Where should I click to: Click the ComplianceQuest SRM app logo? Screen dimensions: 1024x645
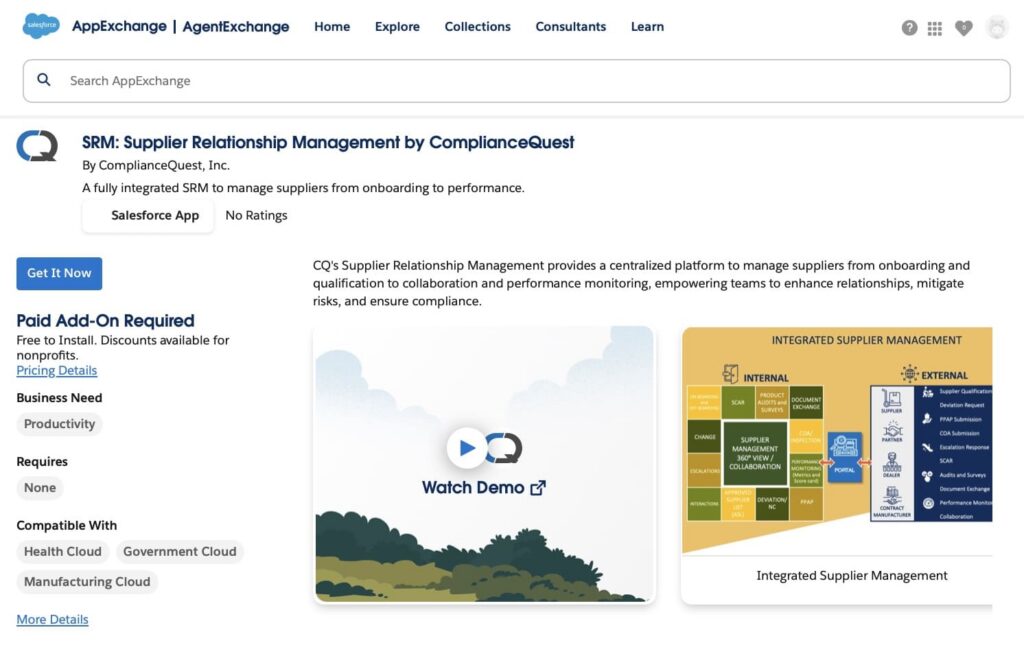(36, 145)
